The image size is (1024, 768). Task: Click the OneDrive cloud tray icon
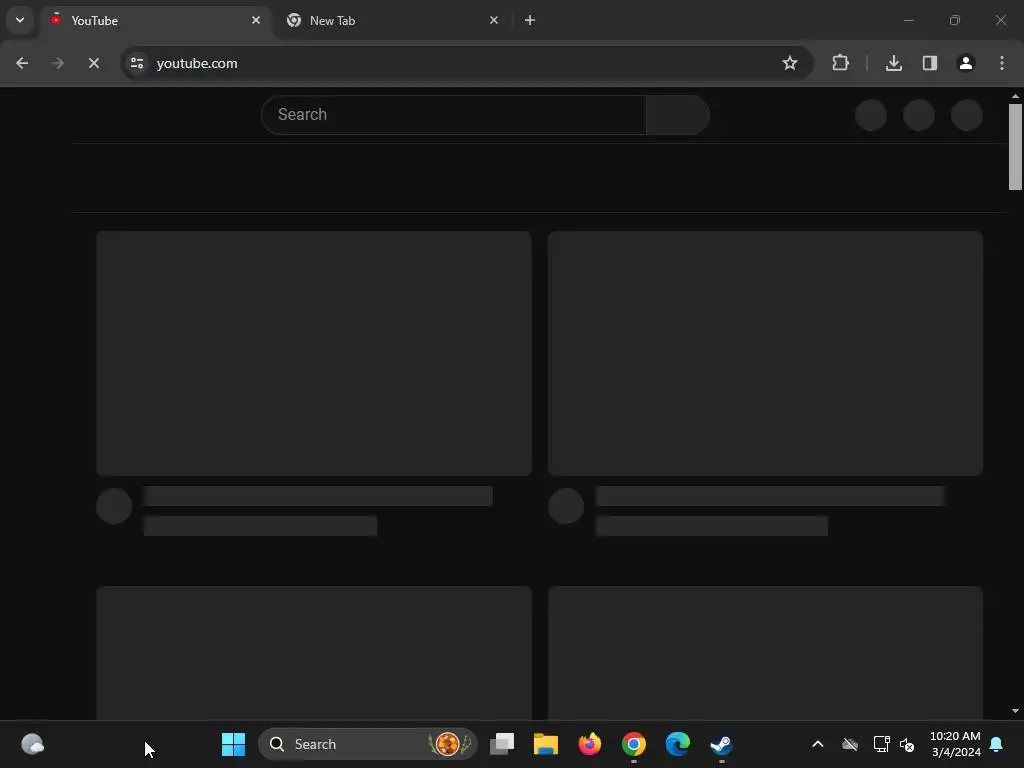tap(850, 744)
